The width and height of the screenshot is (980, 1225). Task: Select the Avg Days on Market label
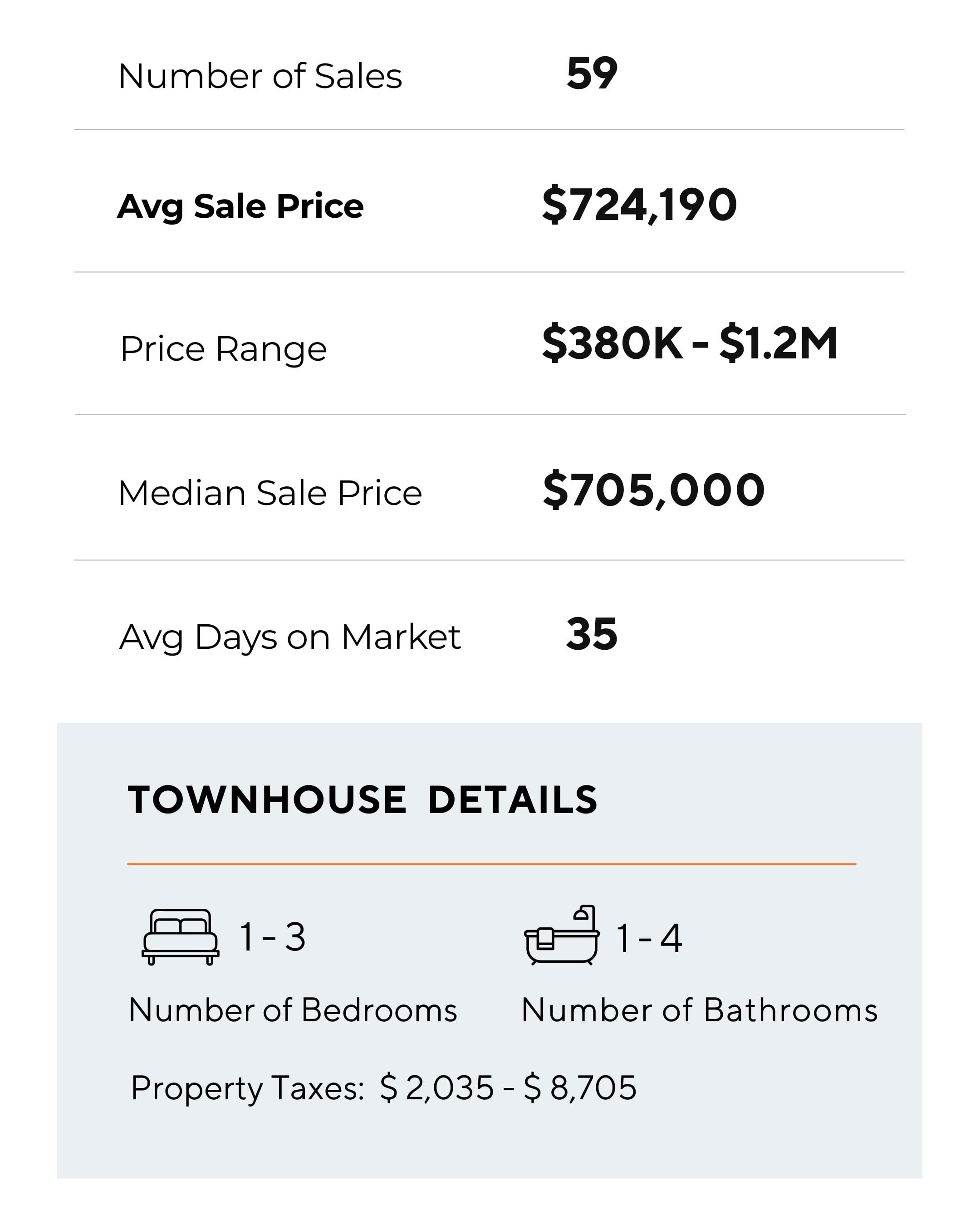(290, 637)
